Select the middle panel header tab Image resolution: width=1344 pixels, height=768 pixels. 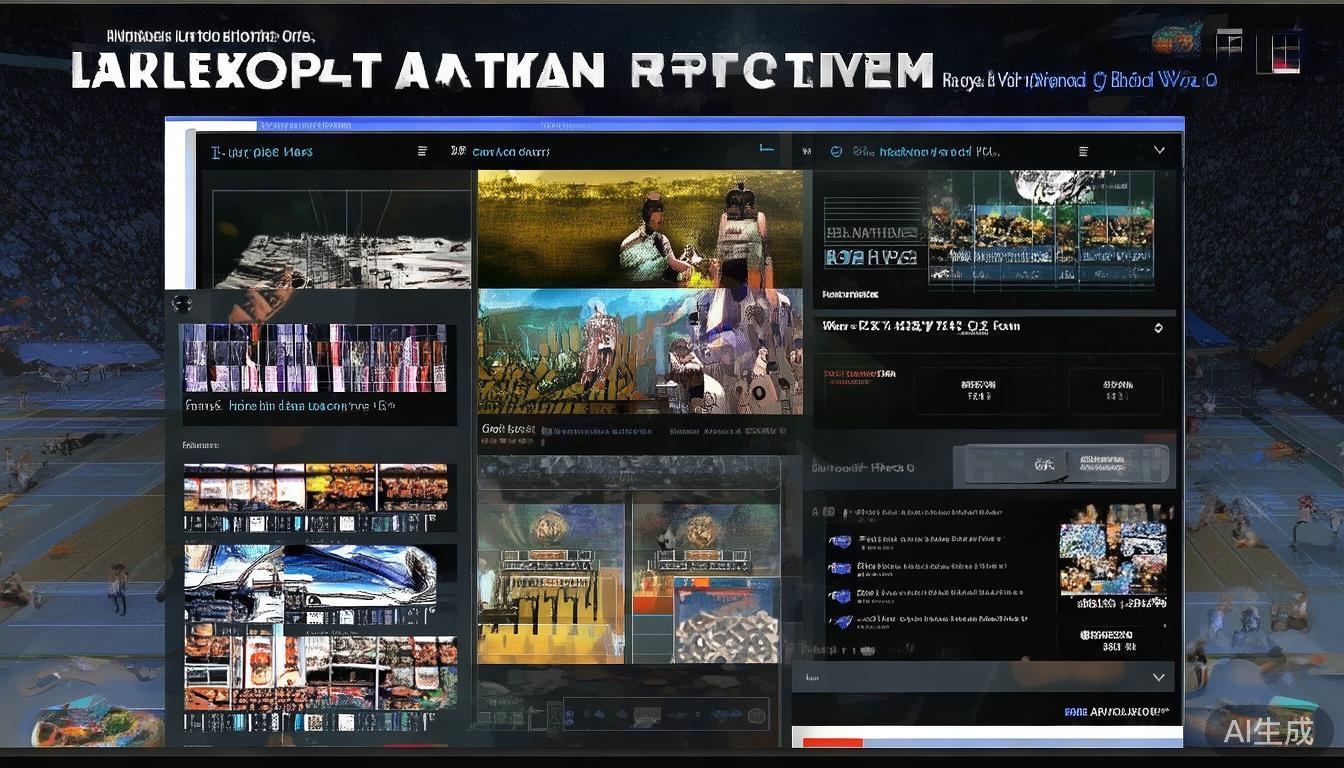[510, 152]
